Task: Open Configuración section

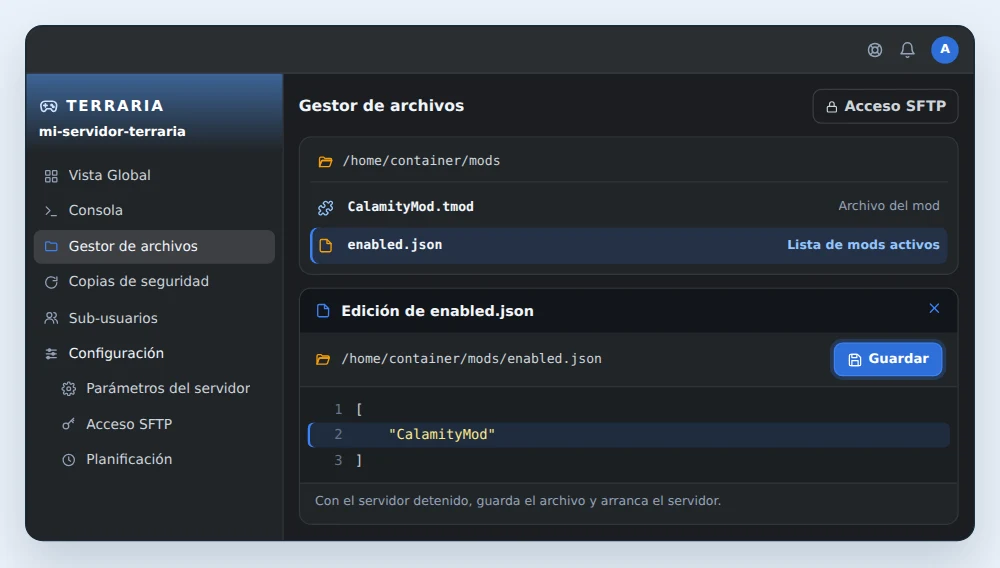Action: pyautogui.click(x=154, y=353)
